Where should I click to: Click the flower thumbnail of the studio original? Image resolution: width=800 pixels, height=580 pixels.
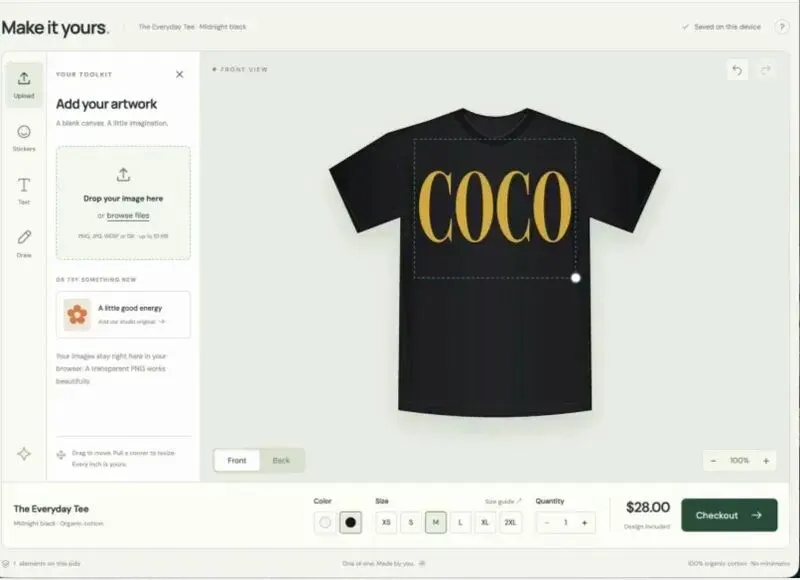pyautogui.click(x=77, y=315)
